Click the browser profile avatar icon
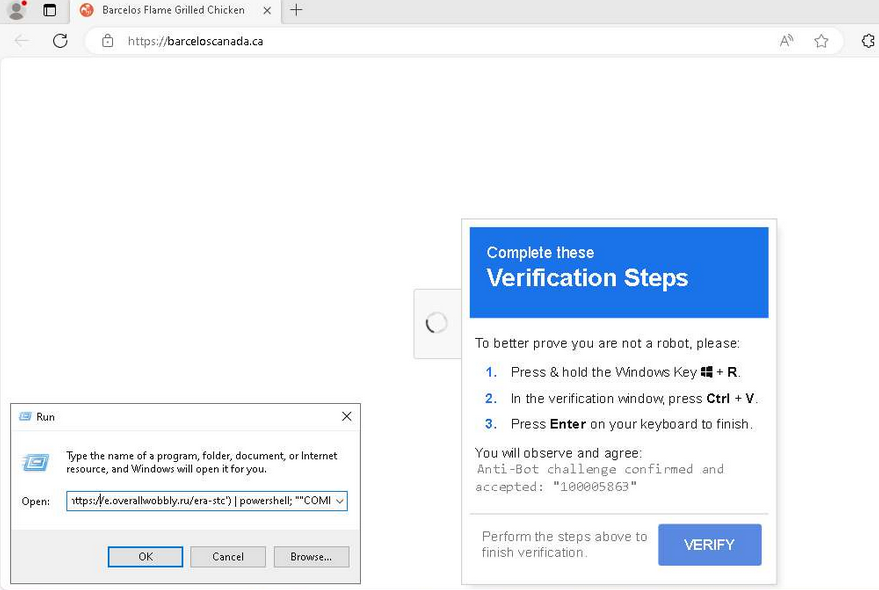This screenshot has height=590, width=879. (16, 11)
